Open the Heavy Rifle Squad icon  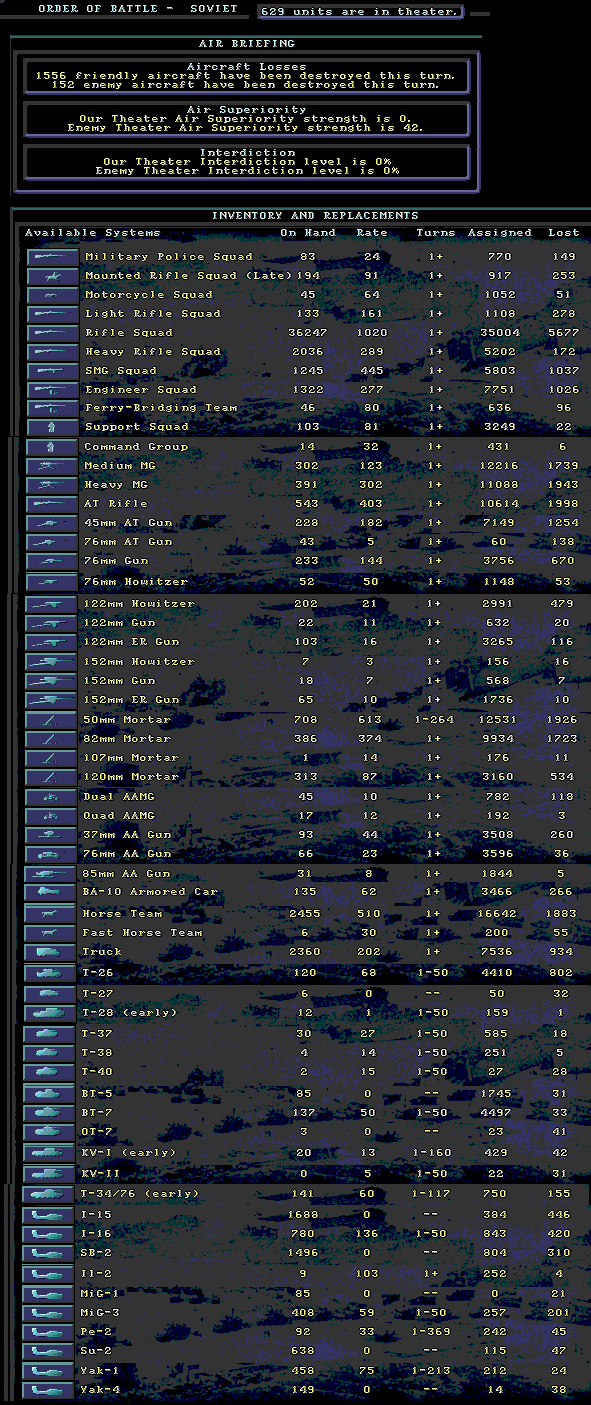pos(51,352)
